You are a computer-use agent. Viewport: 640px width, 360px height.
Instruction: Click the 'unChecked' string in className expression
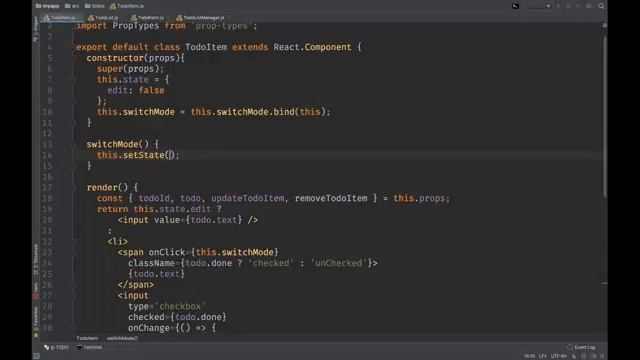click(x=339, y=263)
